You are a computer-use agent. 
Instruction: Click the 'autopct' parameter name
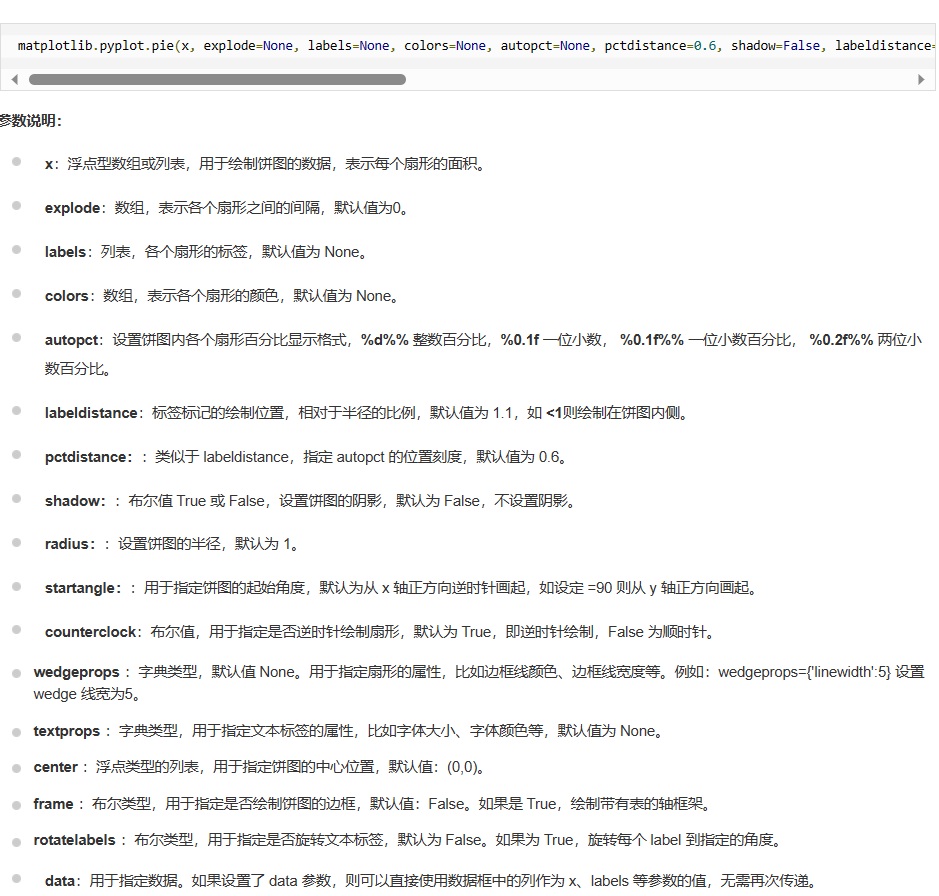(71, 340)
